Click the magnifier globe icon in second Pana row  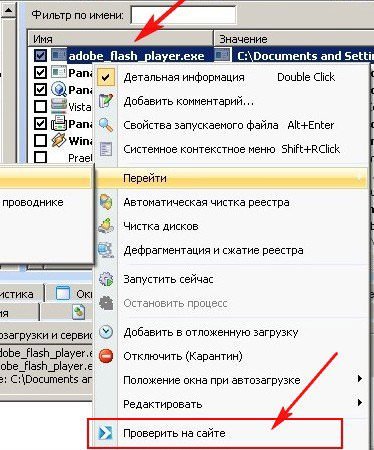(x=59, y=89)
